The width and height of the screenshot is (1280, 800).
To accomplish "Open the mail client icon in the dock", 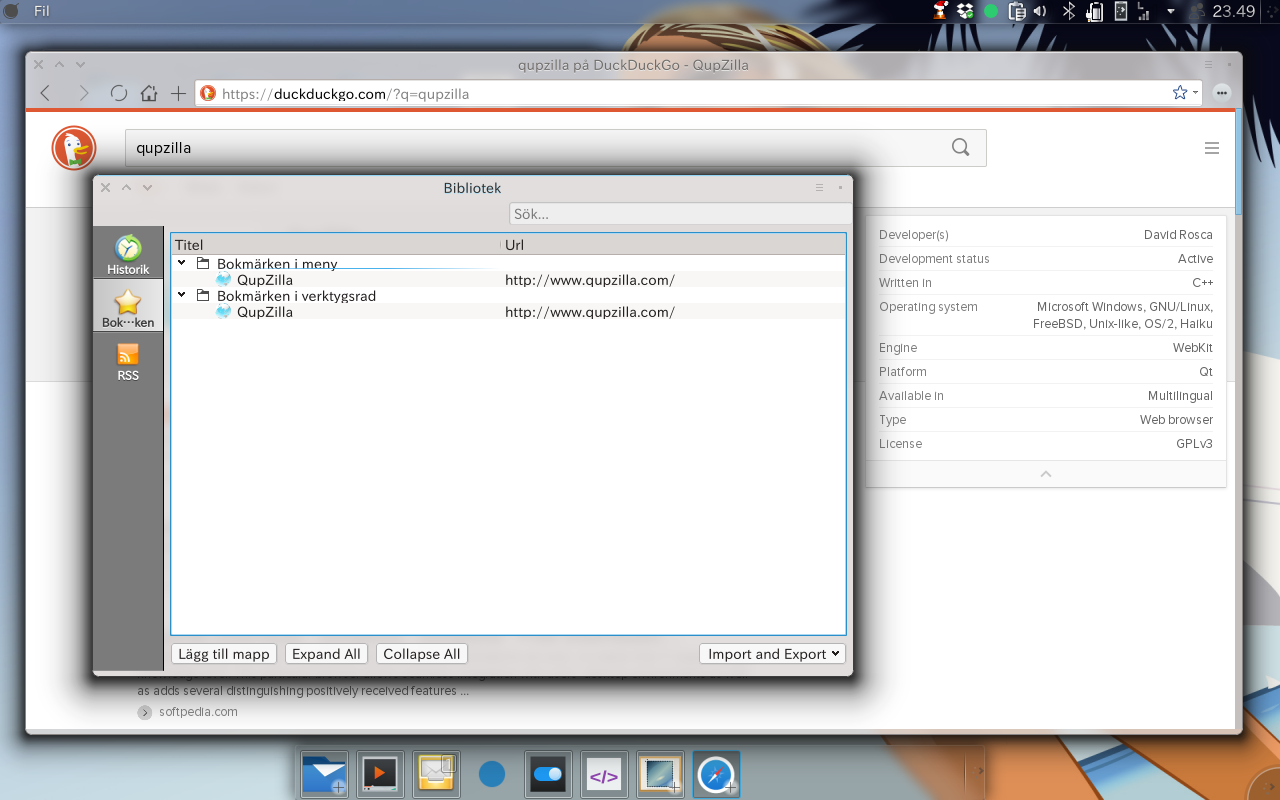I will 436,774.
